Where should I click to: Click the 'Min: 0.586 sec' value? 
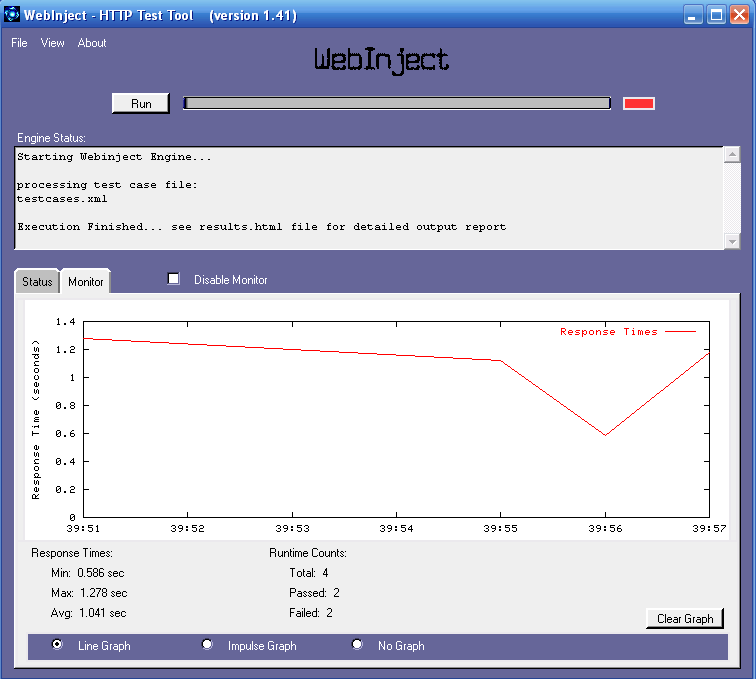(x=88, y=573)
